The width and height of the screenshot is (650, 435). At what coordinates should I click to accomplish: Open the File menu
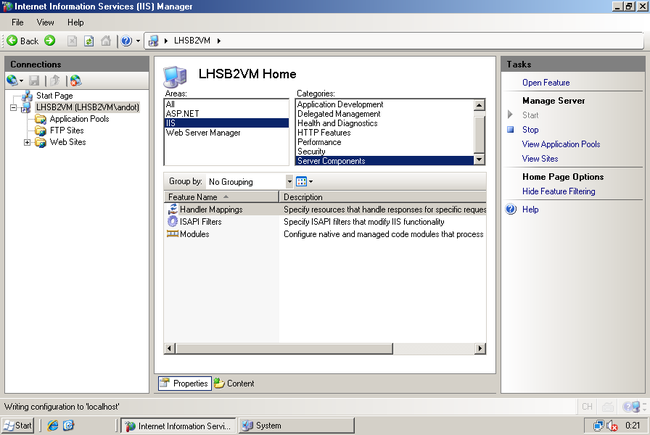17,22
